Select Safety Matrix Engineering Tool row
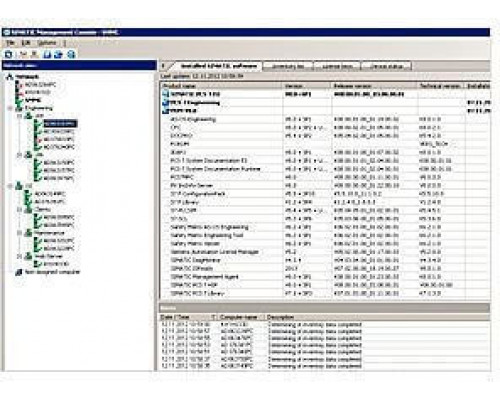This screenshot has height=400, width=500. tap(325, 235)
